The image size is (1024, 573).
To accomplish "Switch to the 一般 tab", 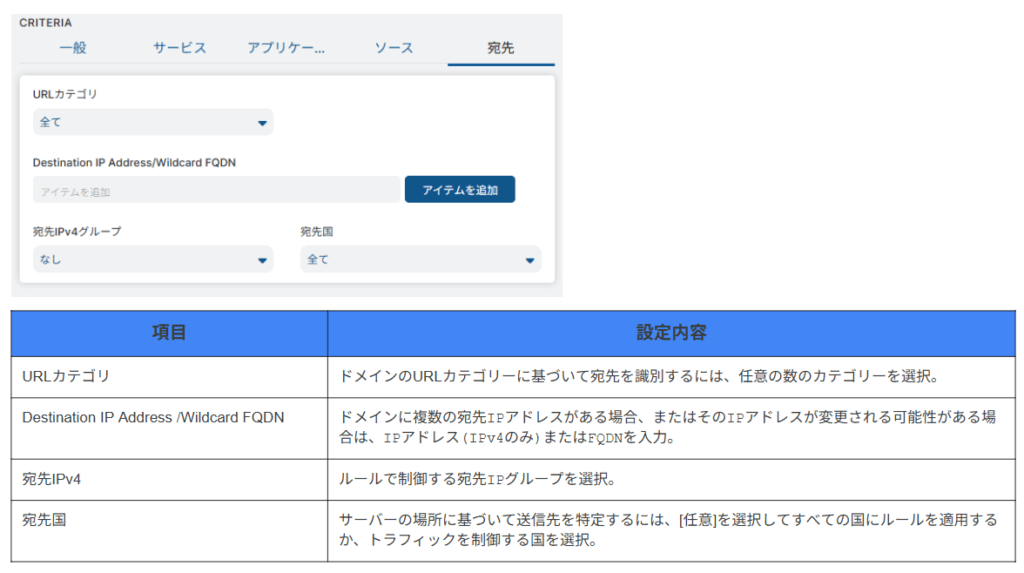I will click(72, 48).
